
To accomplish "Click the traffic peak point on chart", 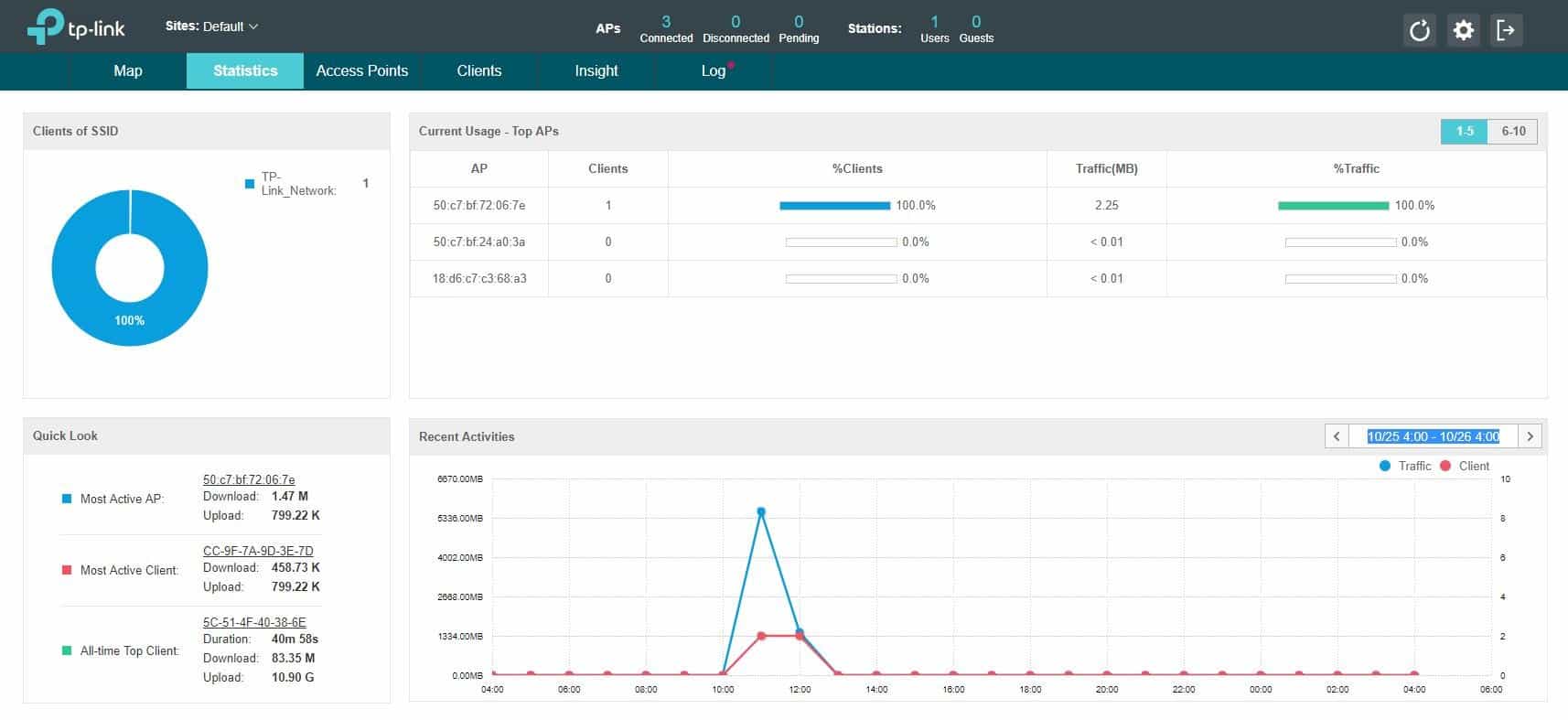I will [x=761, y=512].
